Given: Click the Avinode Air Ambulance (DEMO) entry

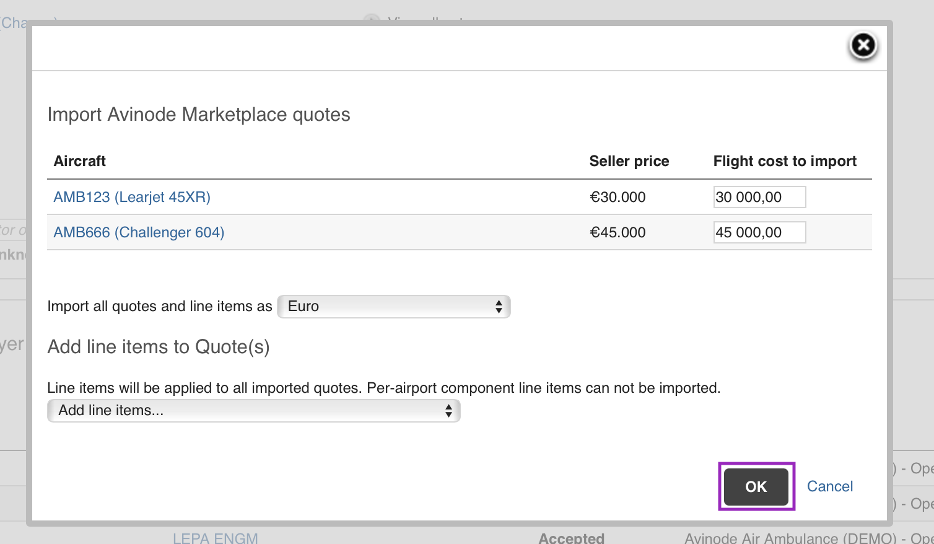Looking at the screenshot, I should point(790,538).
